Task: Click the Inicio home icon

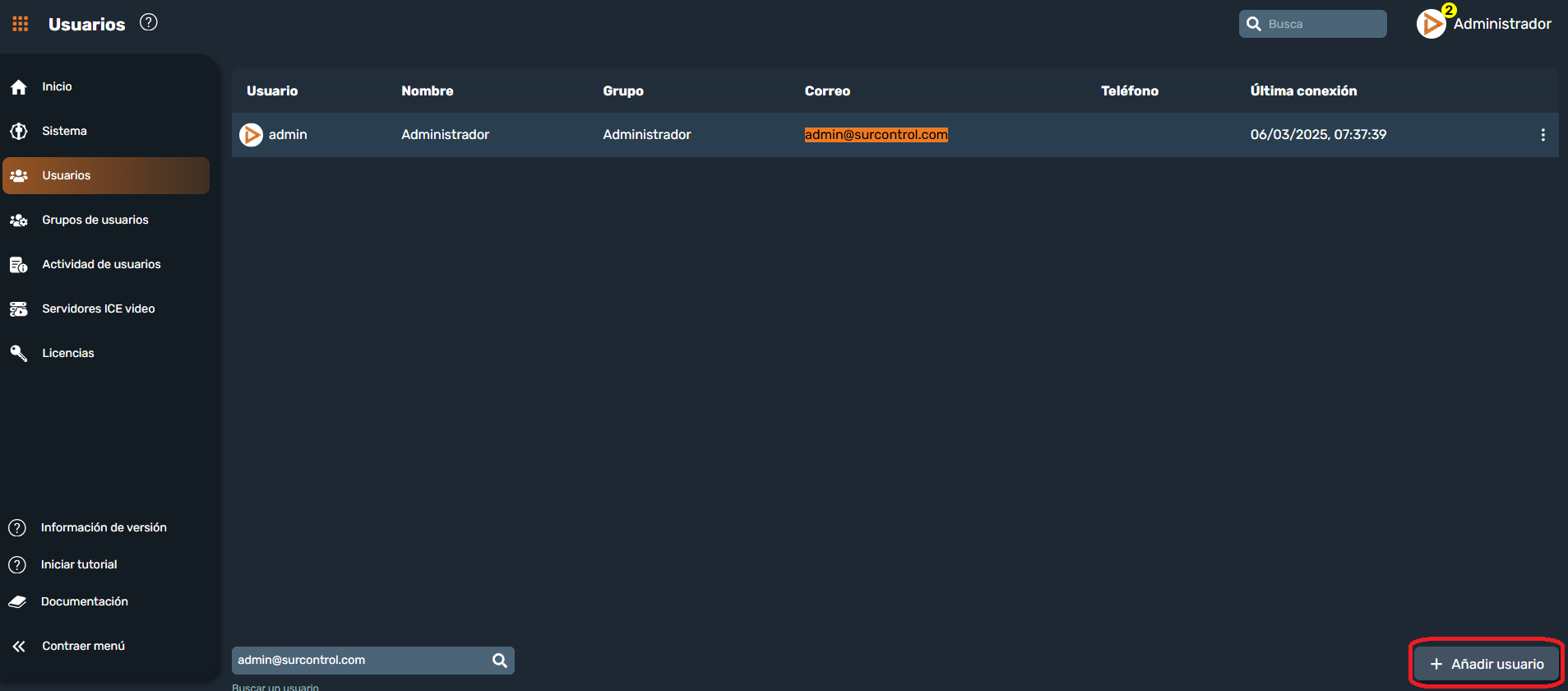Action: click(19, 86)
